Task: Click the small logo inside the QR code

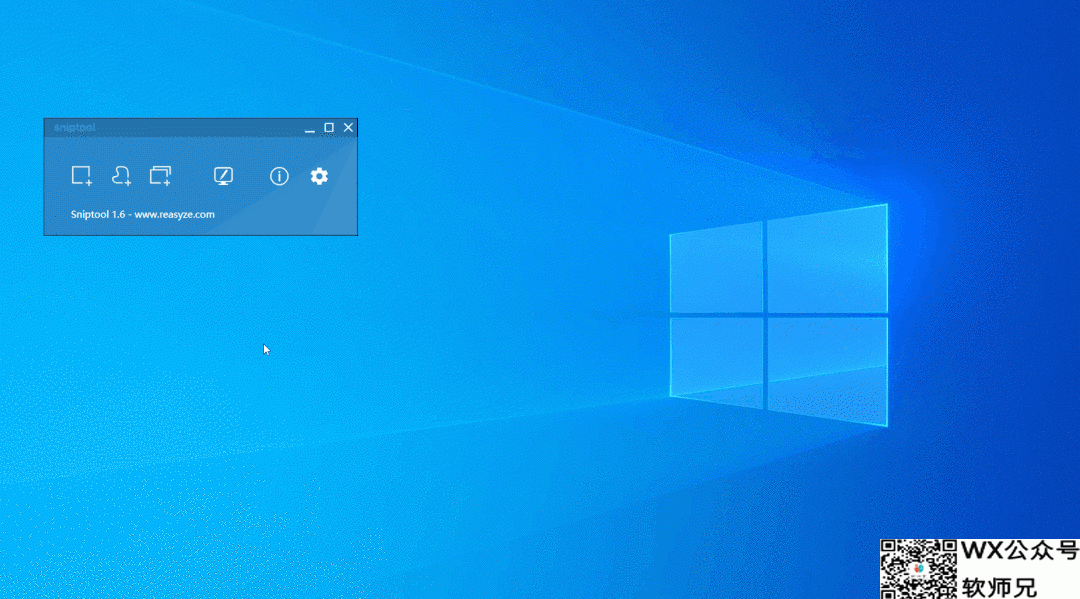Action: point(918,569)
